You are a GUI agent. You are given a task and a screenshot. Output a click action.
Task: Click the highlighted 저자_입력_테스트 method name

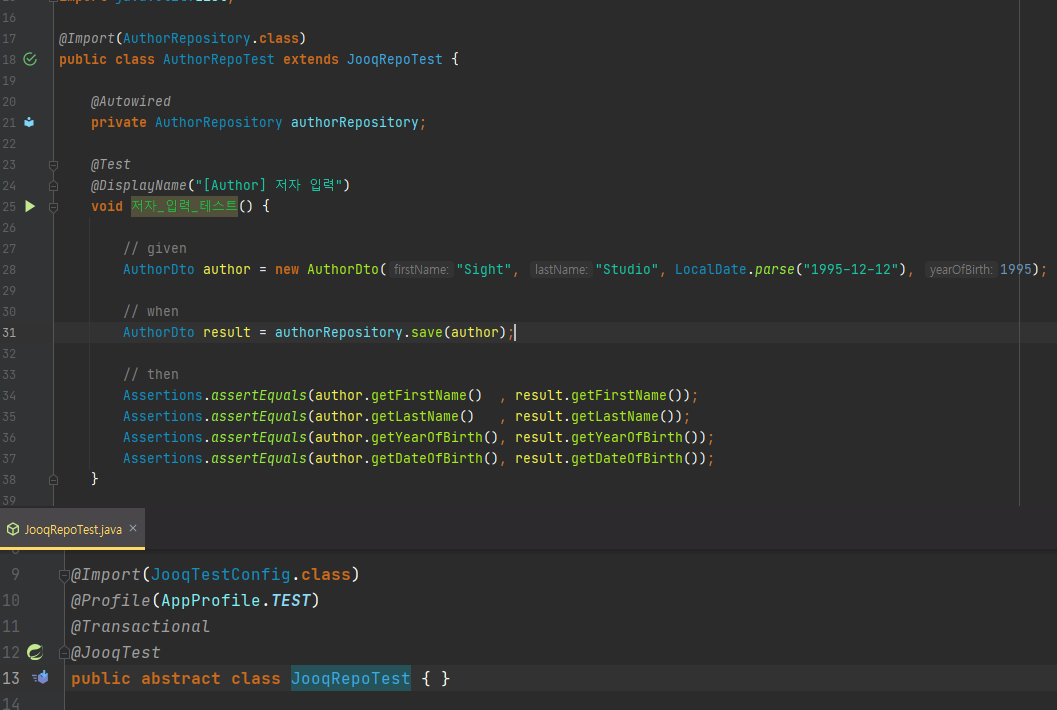coord(184,206)
